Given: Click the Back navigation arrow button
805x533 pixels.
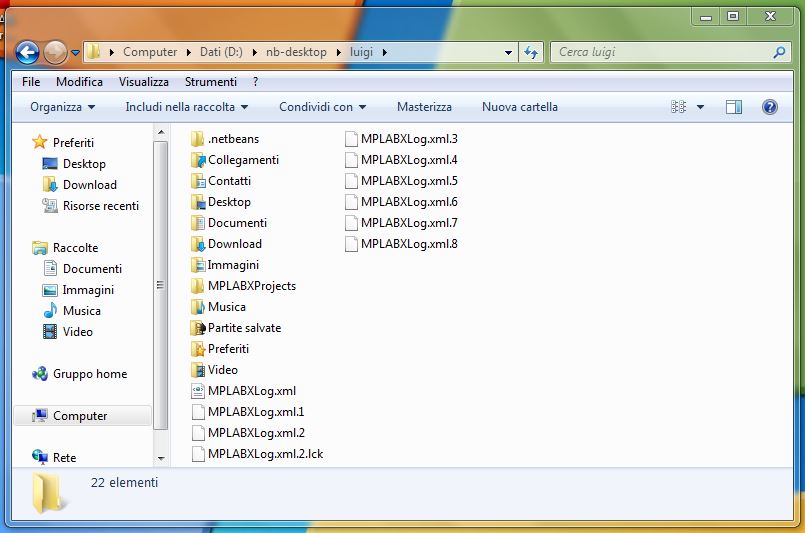Looking at the screenshot, I should pyautogui.click(x=27, y=52).
